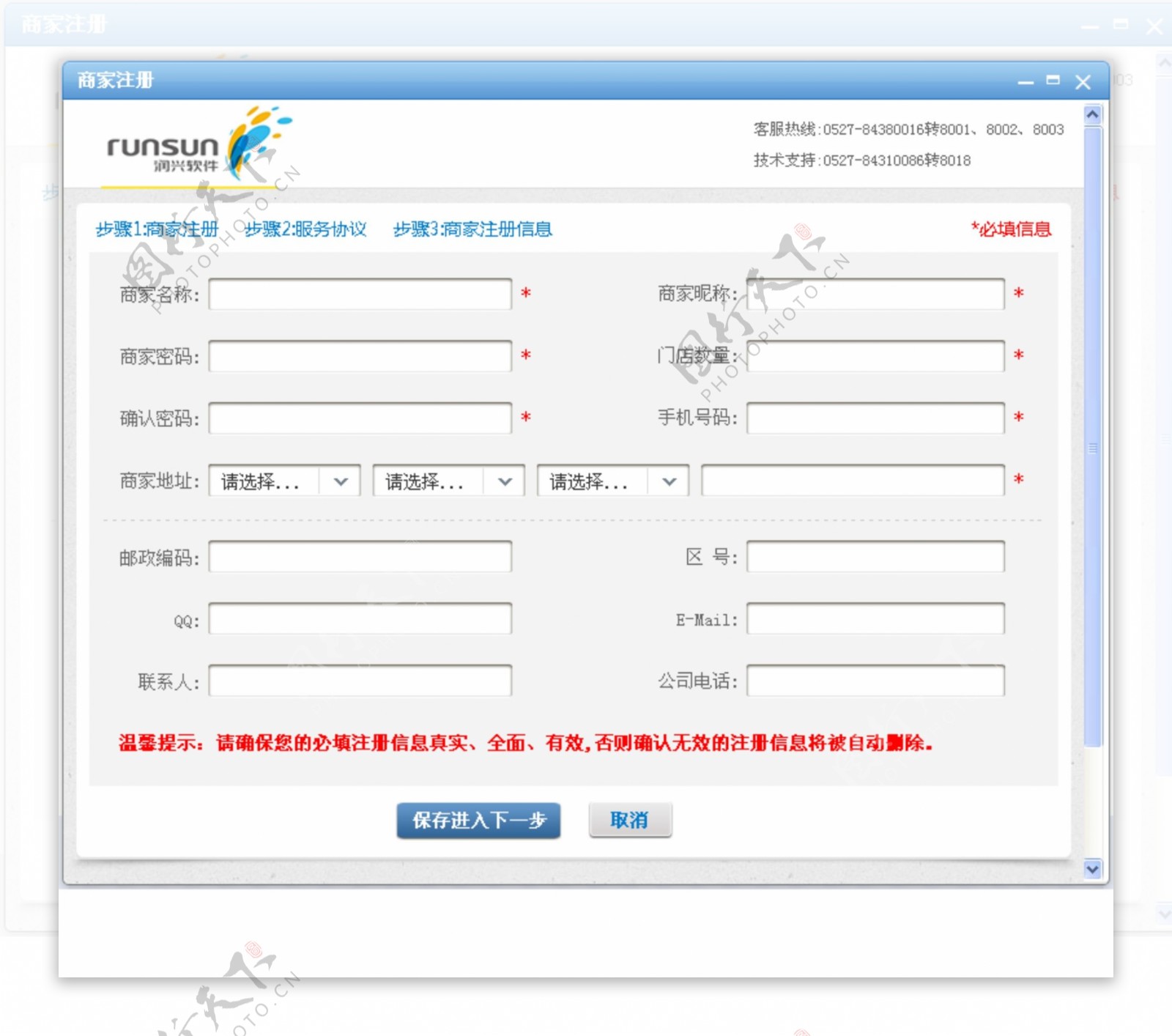This screenshot has width=1172, height=1036.
Task: Focus the 确认密码 input field
Action: [x=360, y=418]
